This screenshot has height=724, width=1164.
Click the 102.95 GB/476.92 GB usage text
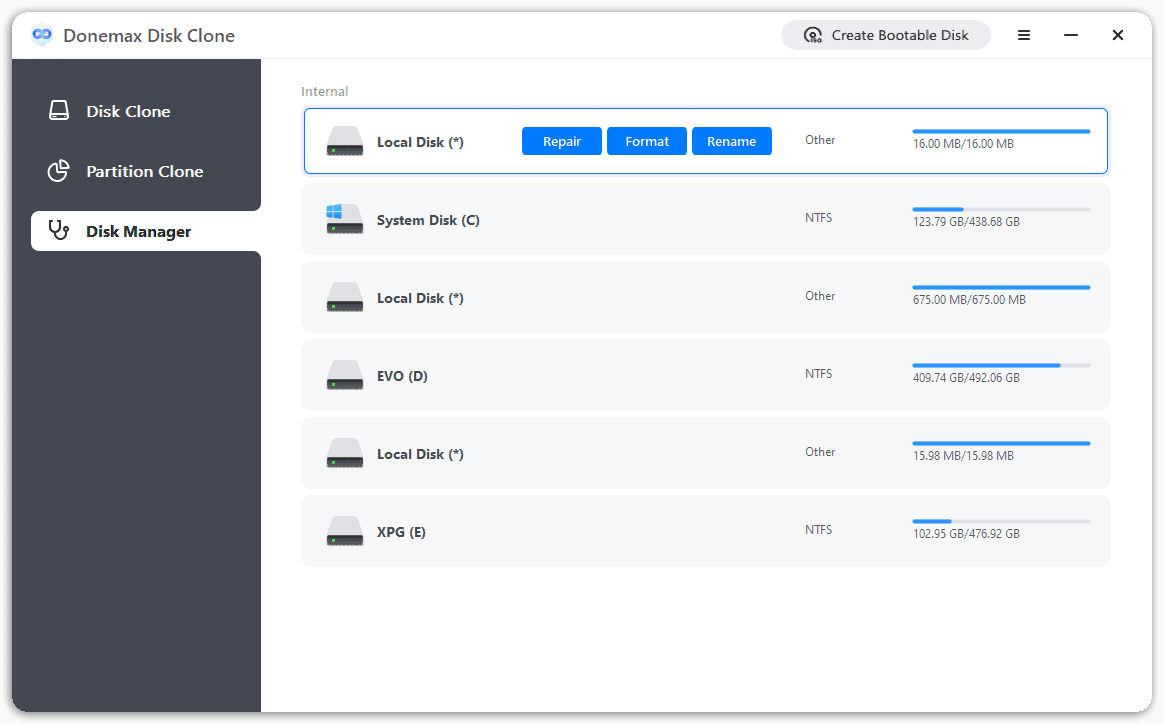click(x=966, y=534)
